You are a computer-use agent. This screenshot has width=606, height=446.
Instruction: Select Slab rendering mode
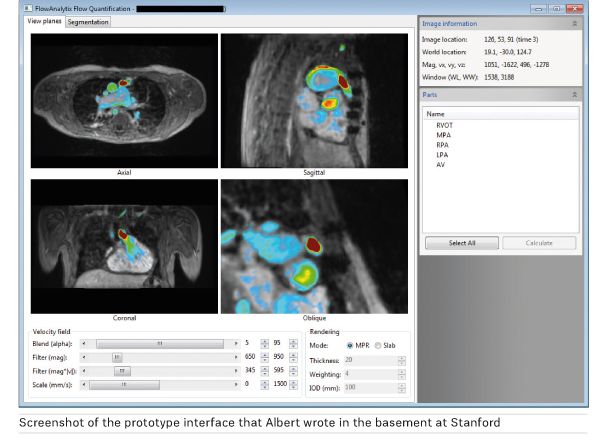pos(375,344)
